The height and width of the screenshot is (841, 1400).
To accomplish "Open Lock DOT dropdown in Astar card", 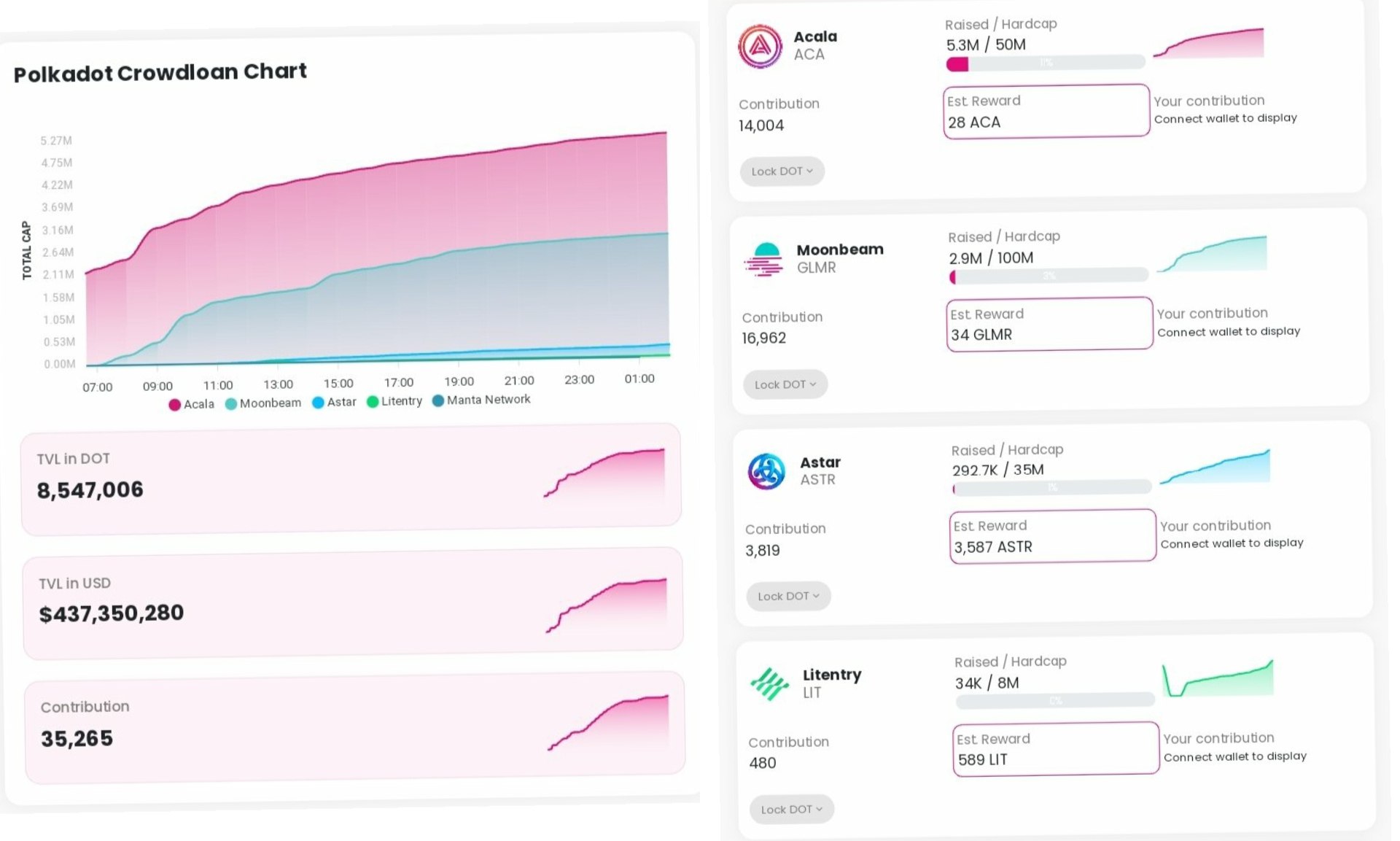I will pos(788,596).
